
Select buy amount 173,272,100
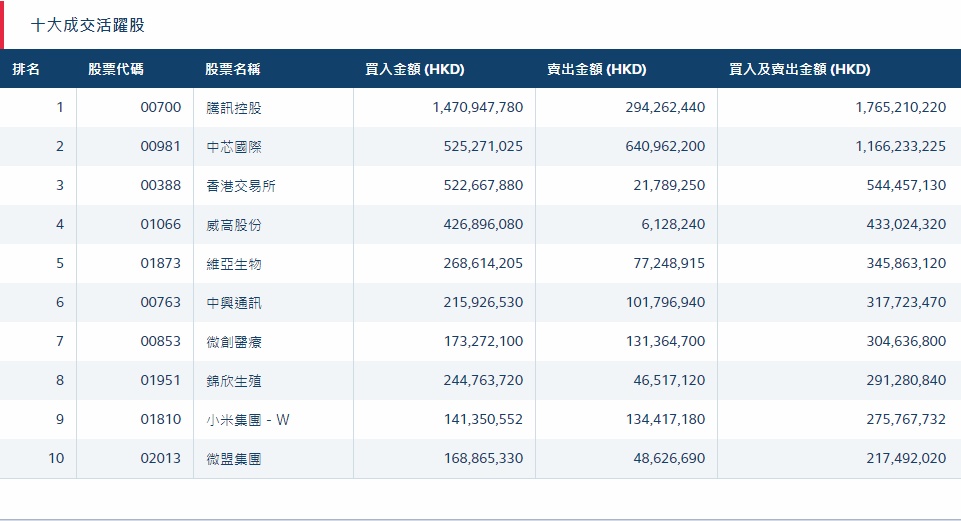coord(484,341)
